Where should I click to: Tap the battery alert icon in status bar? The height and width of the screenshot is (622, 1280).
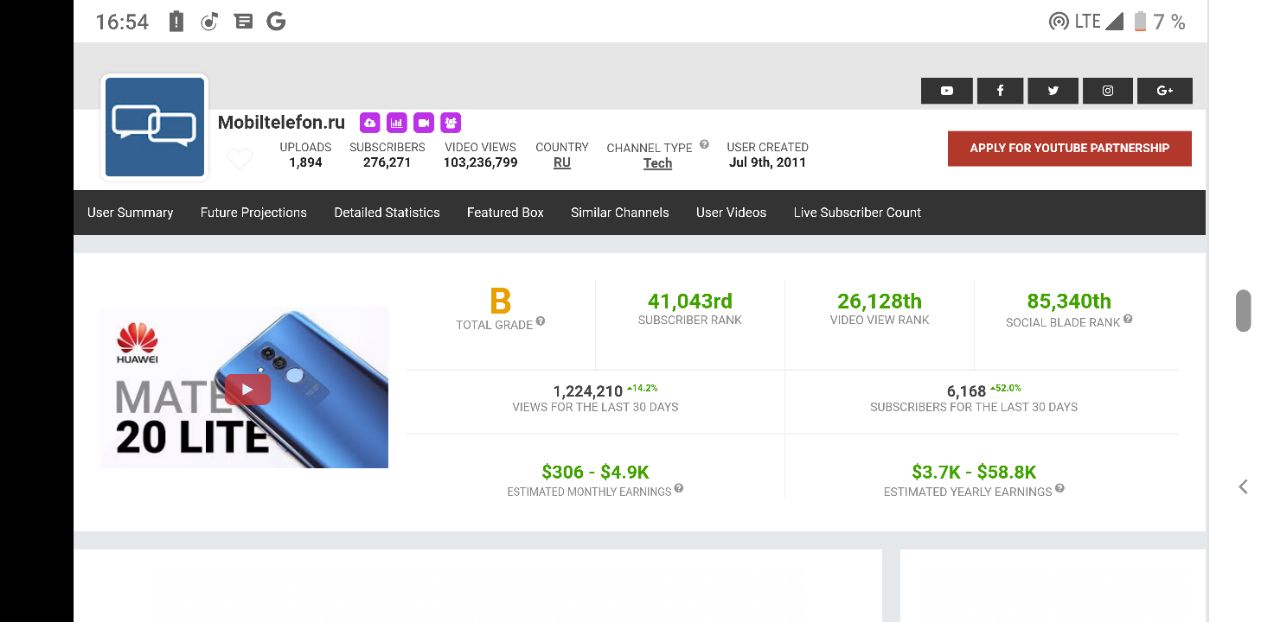(x=176, y=21)
